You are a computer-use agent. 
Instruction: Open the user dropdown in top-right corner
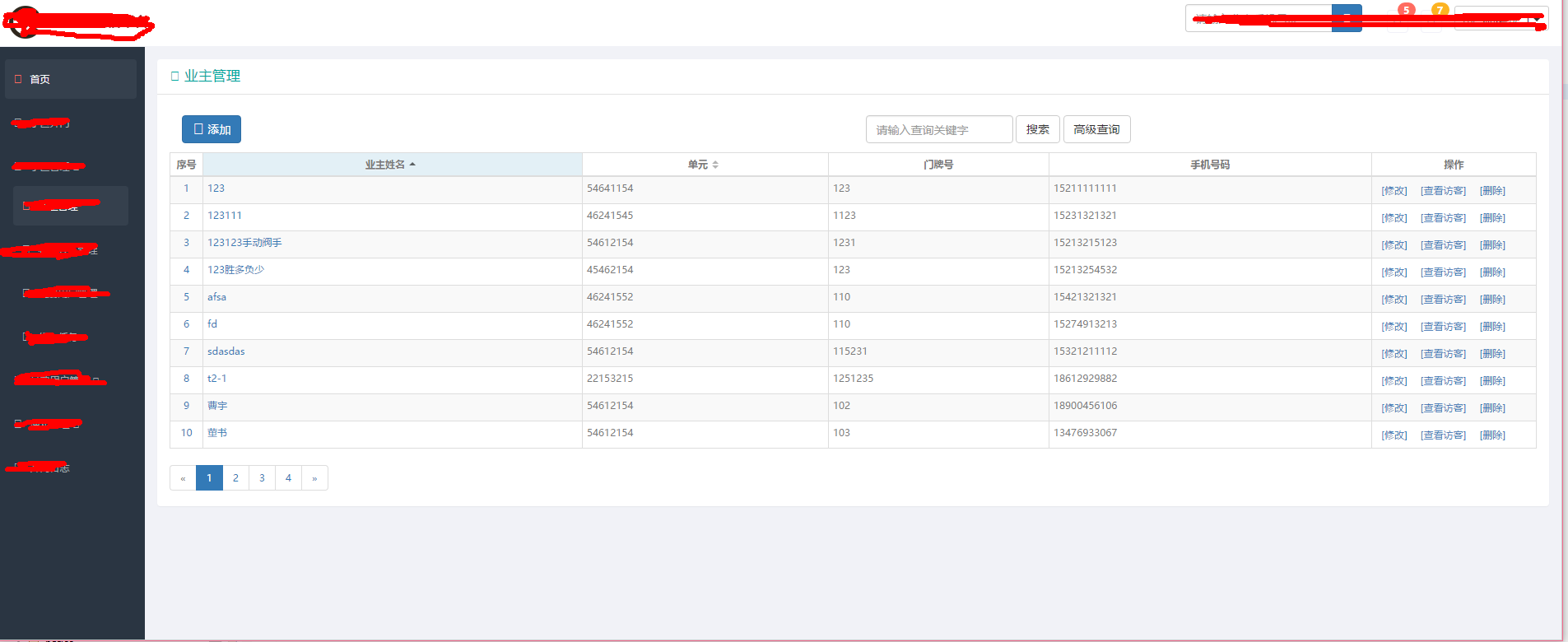(x=1501, y=18)
